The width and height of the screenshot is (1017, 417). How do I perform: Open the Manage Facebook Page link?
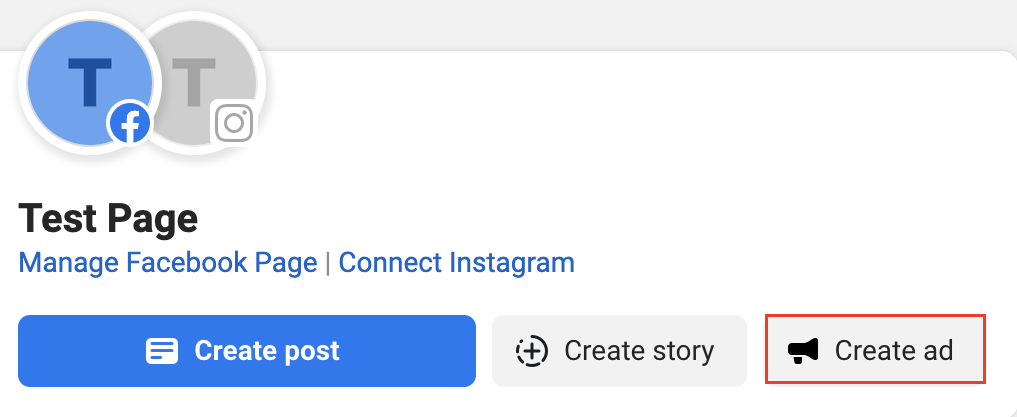168,263
